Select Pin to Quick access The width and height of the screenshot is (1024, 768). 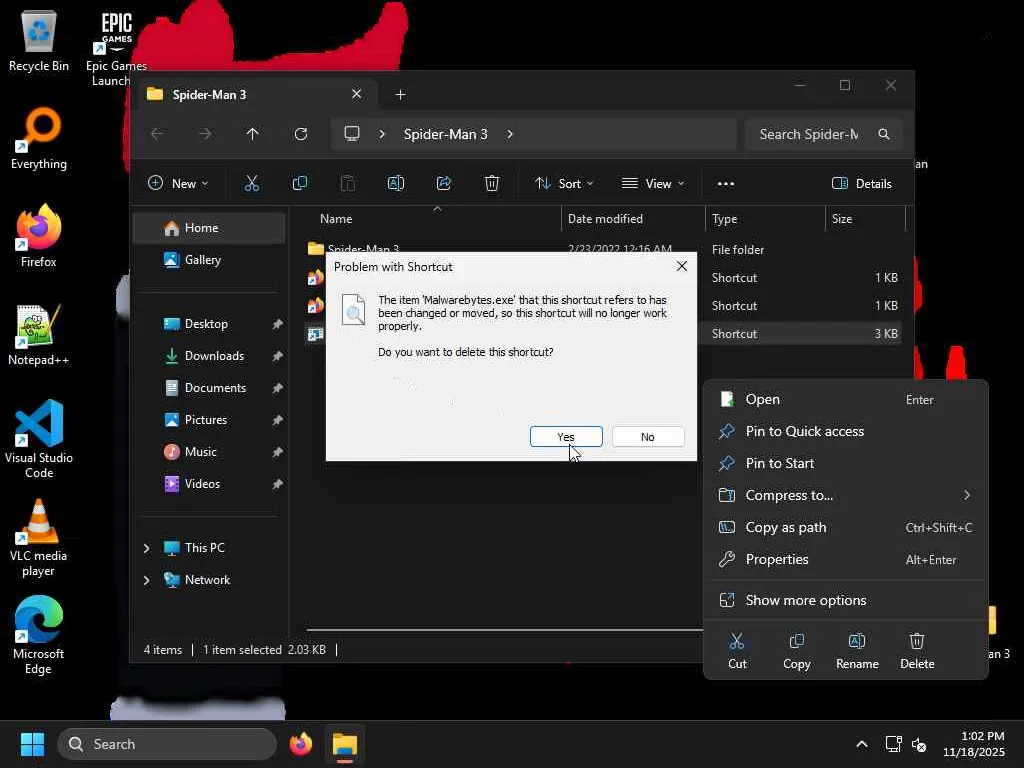(x=845, y=431)
